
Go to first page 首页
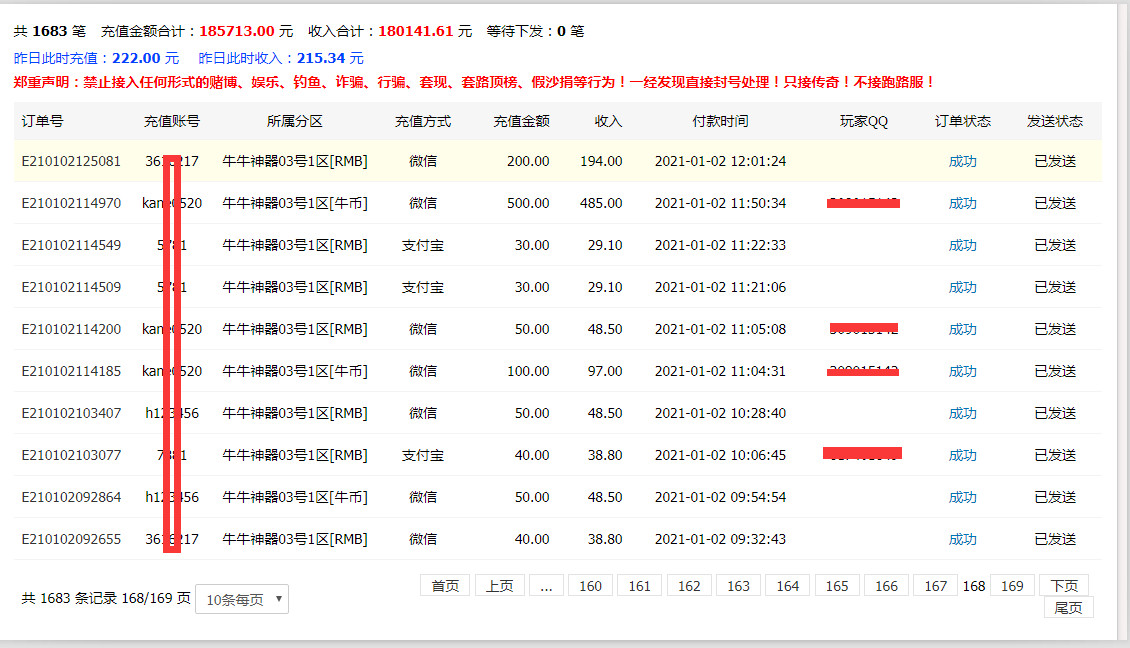[x=445, y=586]
